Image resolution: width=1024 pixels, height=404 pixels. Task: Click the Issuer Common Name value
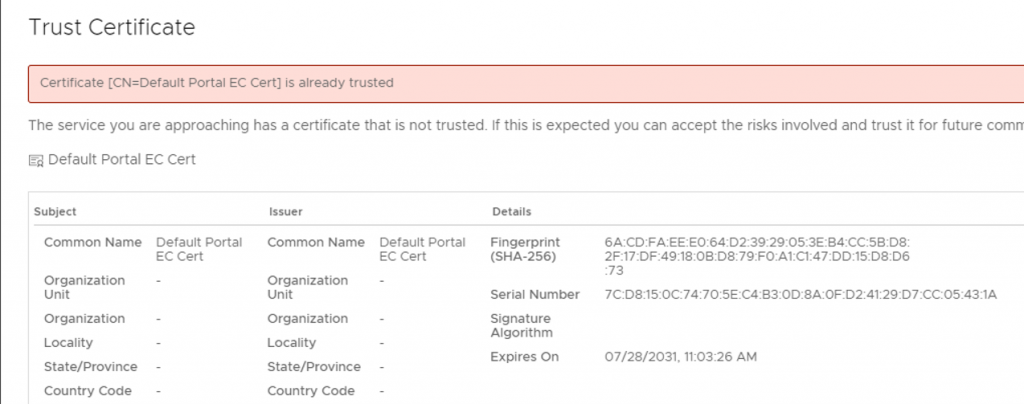coord(422,249)
